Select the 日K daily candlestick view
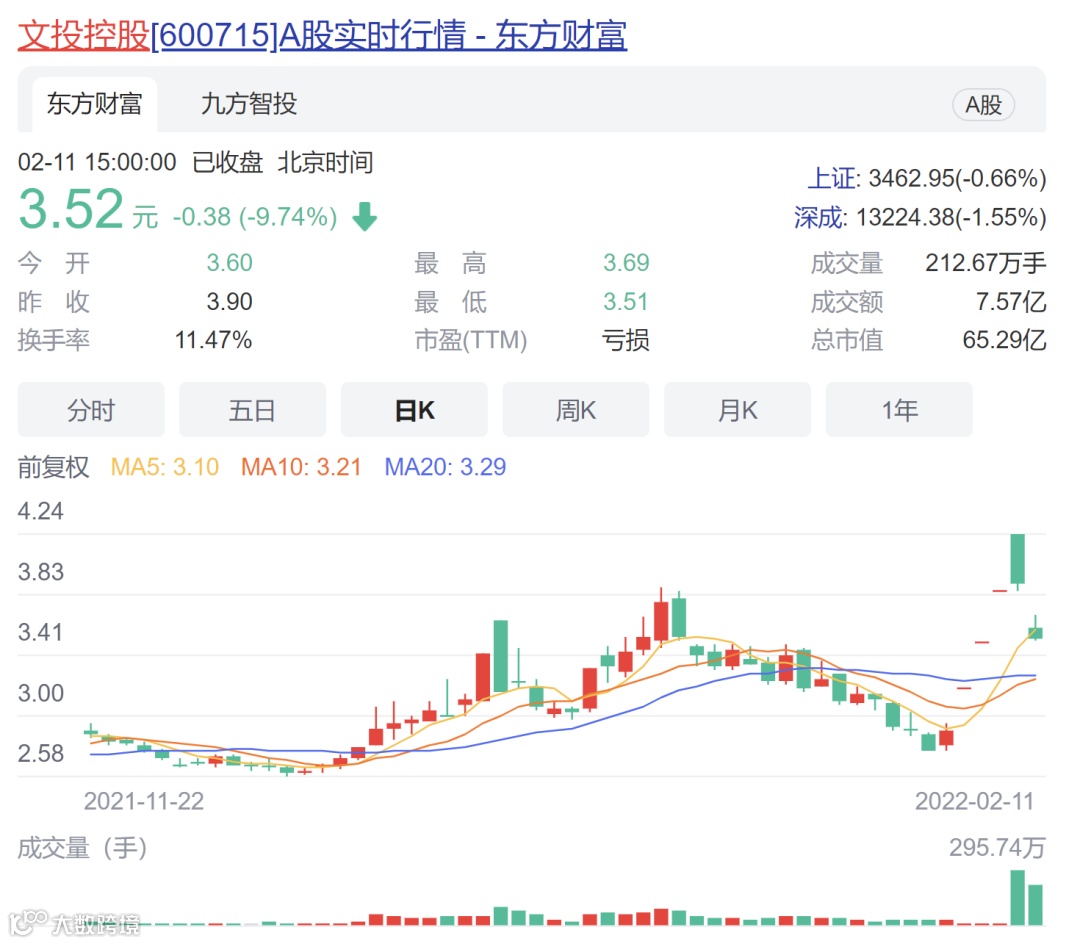Image resolution: width=1080 pixels, height=944 pixels. point(414,410)
